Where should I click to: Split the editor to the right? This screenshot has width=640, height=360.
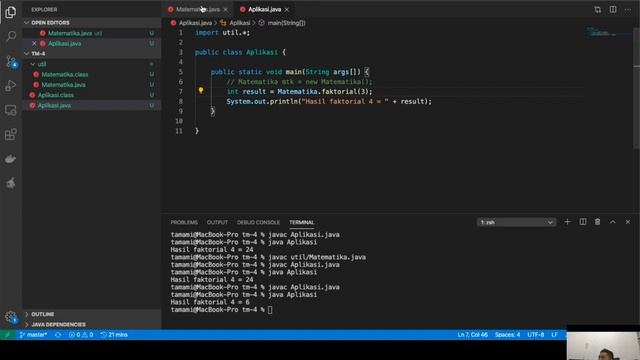point(613,9)
